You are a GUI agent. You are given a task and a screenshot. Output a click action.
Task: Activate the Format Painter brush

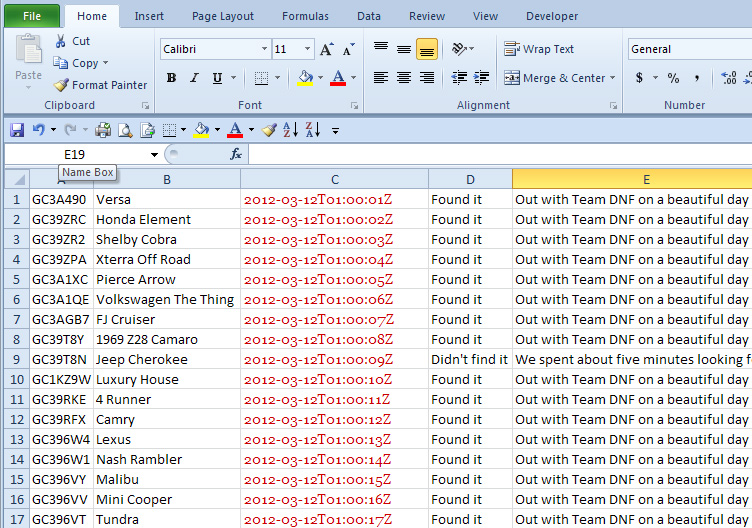[x=61, y=85]
